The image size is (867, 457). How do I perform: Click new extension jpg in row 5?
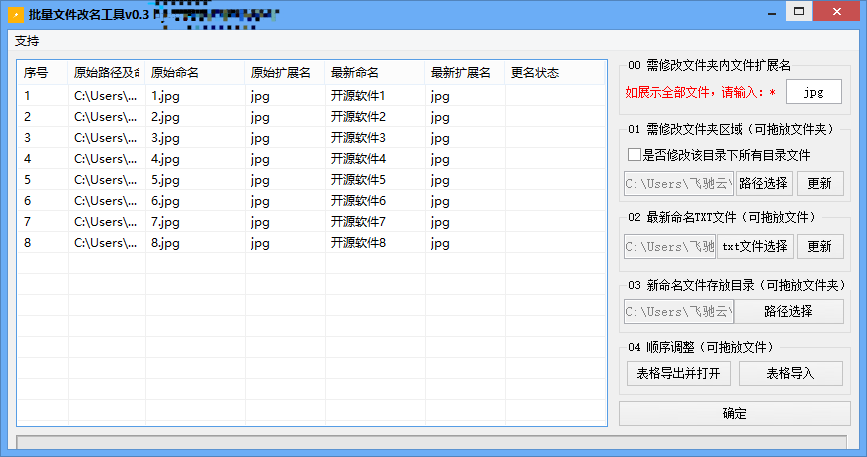(x=465, y=180)
